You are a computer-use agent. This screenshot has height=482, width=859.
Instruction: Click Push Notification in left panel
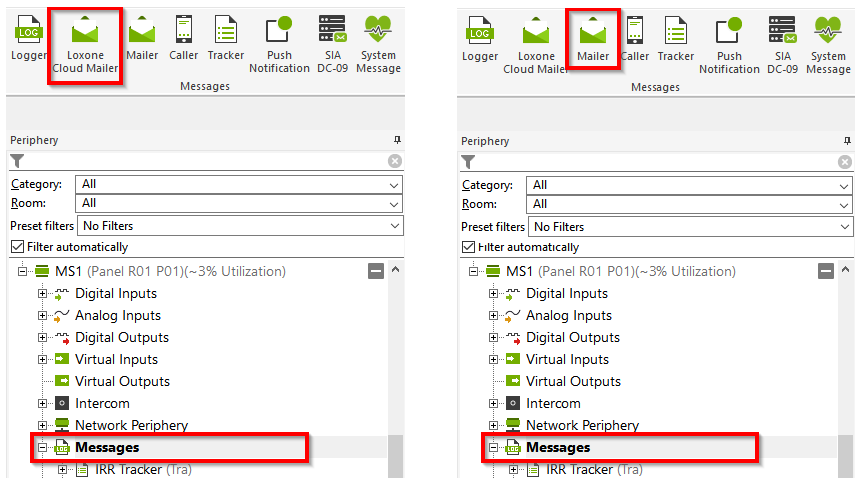[279, 45]
